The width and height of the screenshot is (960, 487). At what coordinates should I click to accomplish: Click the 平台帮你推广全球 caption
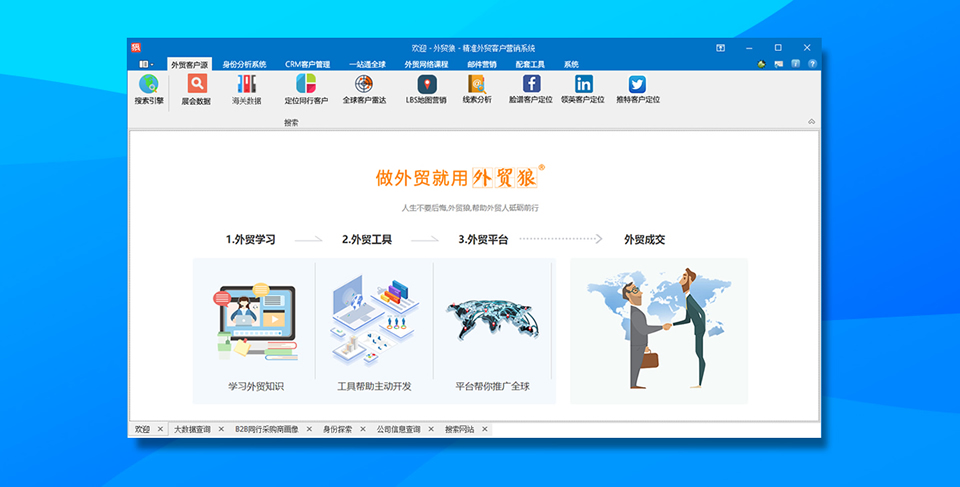pos(492,387)
